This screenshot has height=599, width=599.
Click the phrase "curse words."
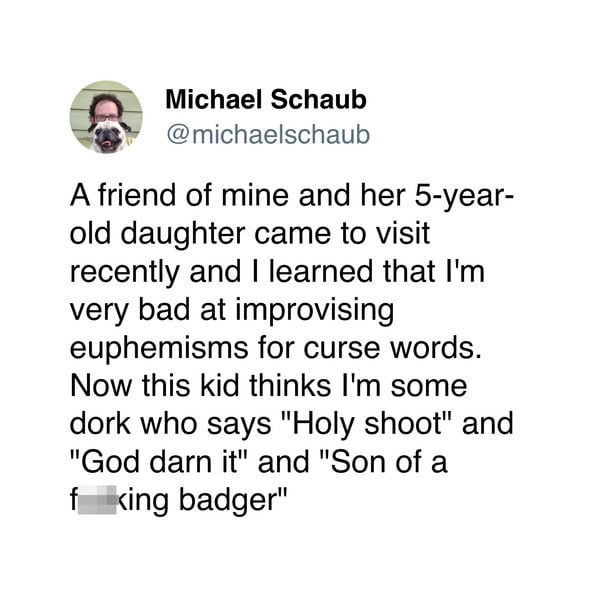pyautogui.click(x=393, y=348)
